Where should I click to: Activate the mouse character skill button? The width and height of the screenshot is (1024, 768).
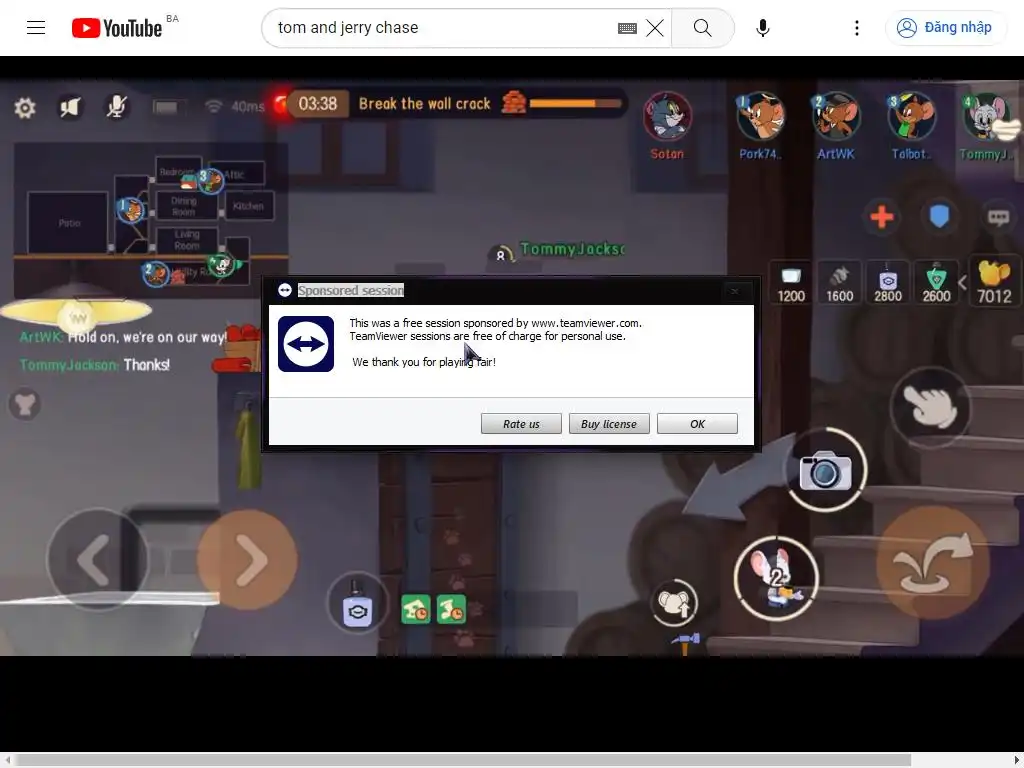coord(776,578)
